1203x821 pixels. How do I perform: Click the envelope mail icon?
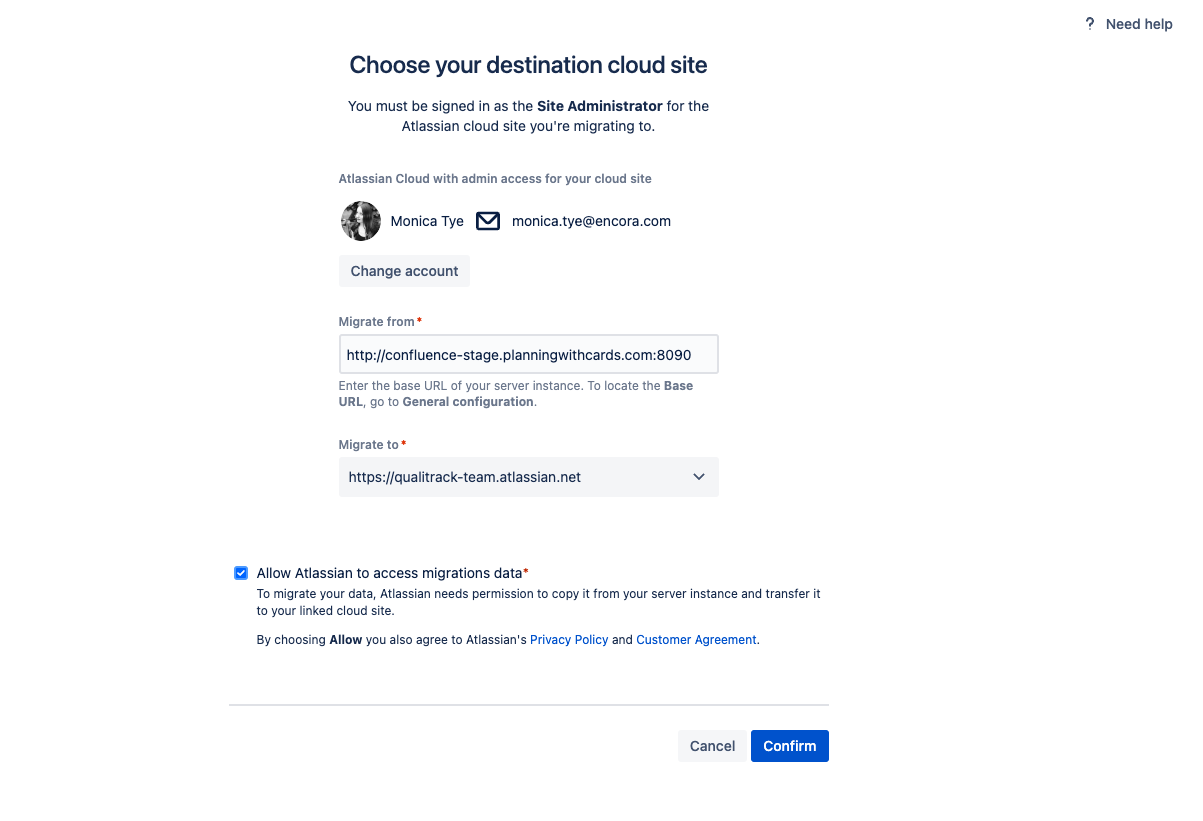click(488, 221)
